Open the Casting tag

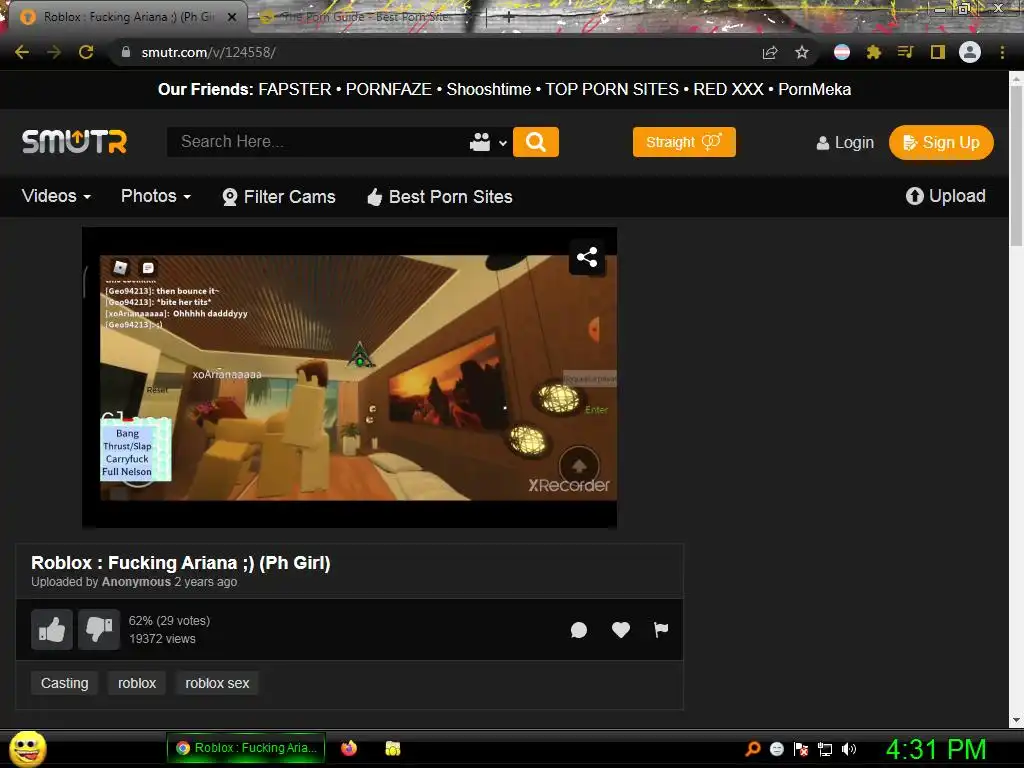[65, 683]
